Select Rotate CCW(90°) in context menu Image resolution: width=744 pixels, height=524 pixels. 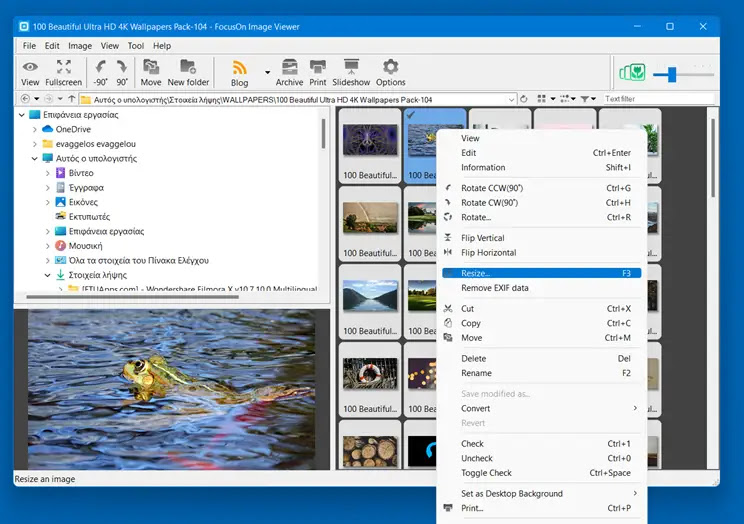[x=541, y=188]
